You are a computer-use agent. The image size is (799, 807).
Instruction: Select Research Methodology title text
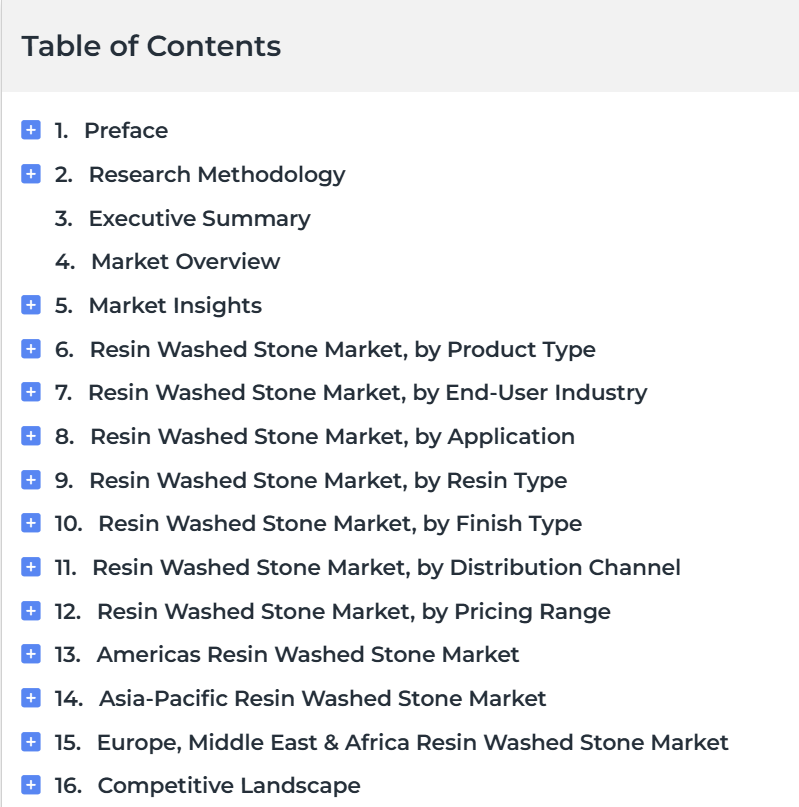coord(217,174)
